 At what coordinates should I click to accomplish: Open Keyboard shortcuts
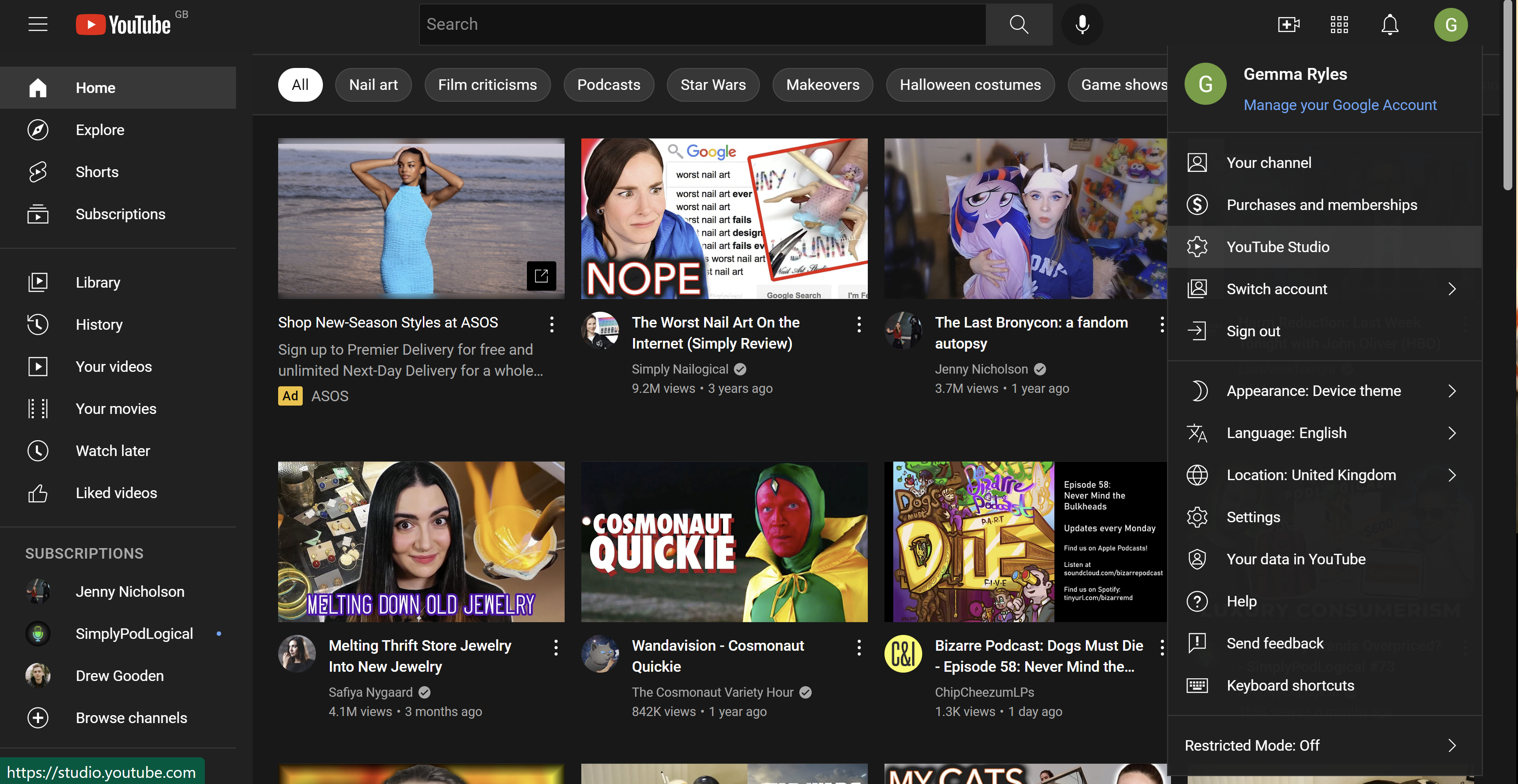[1325, 686]
